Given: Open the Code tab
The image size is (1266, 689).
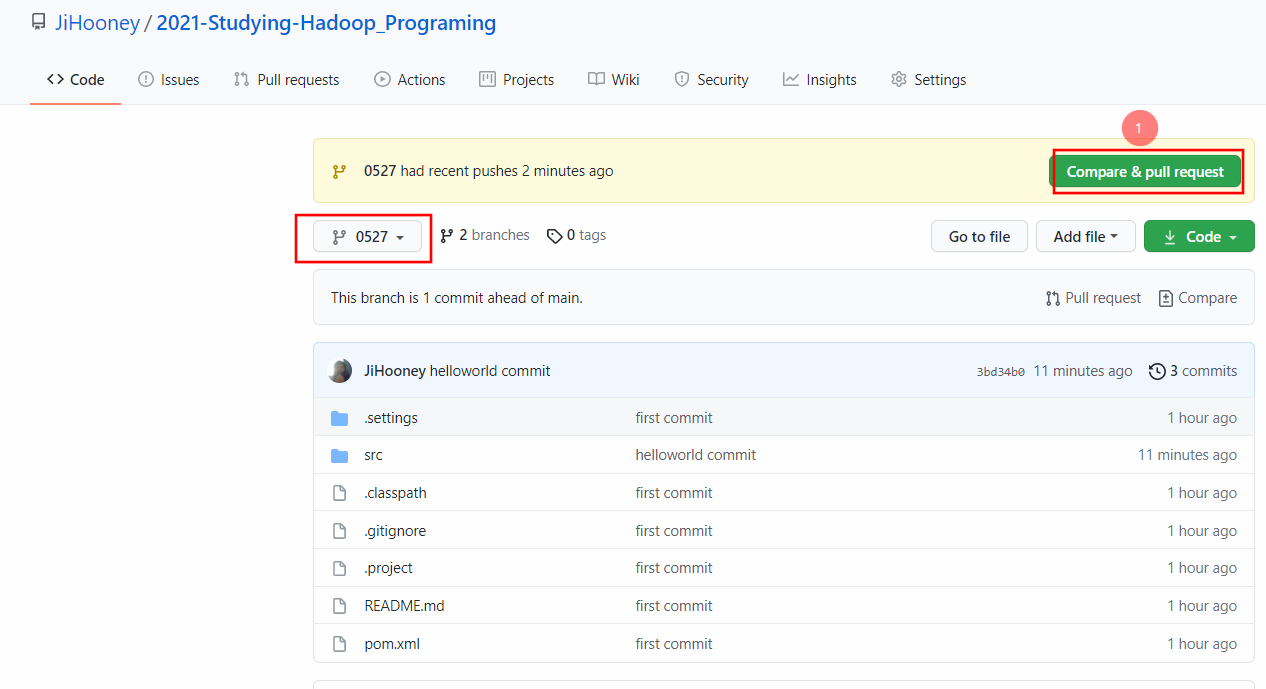Looking at the screenshot, I should pyautogui.click(x=75, y=80).
